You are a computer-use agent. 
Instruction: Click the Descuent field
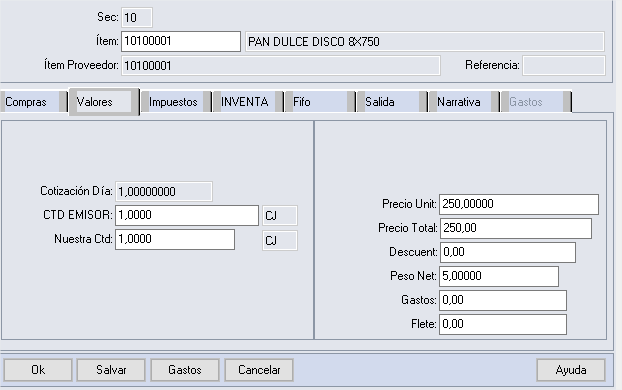508,252
